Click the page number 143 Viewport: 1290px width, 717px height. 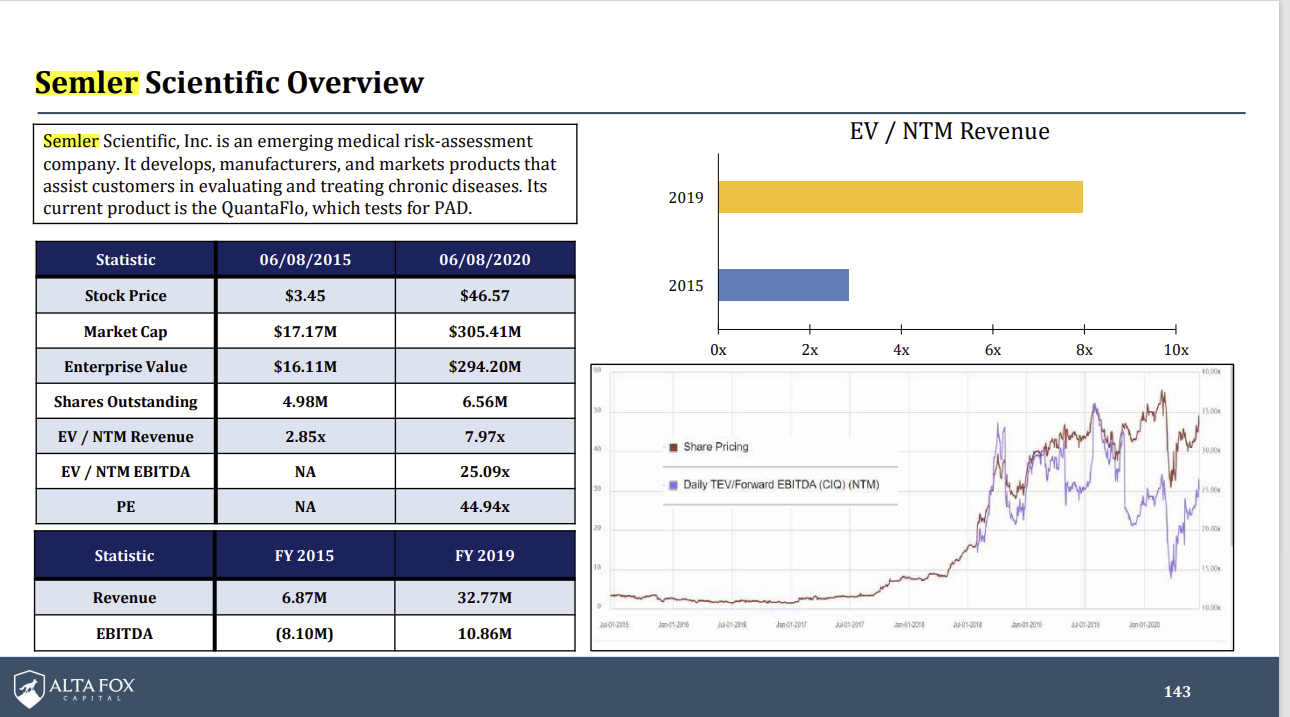(x=1177, y=691)
